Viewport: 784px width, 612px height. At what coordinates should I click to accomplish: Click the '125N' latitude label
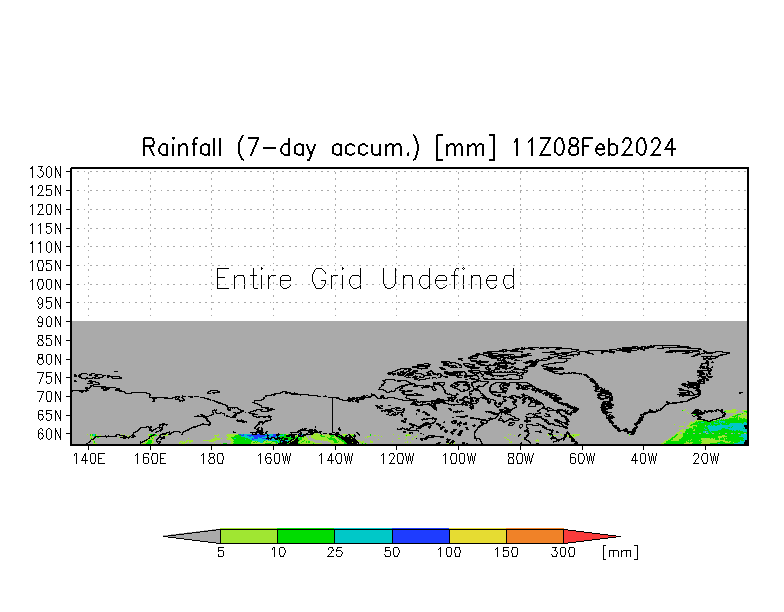tap(45, 191)
